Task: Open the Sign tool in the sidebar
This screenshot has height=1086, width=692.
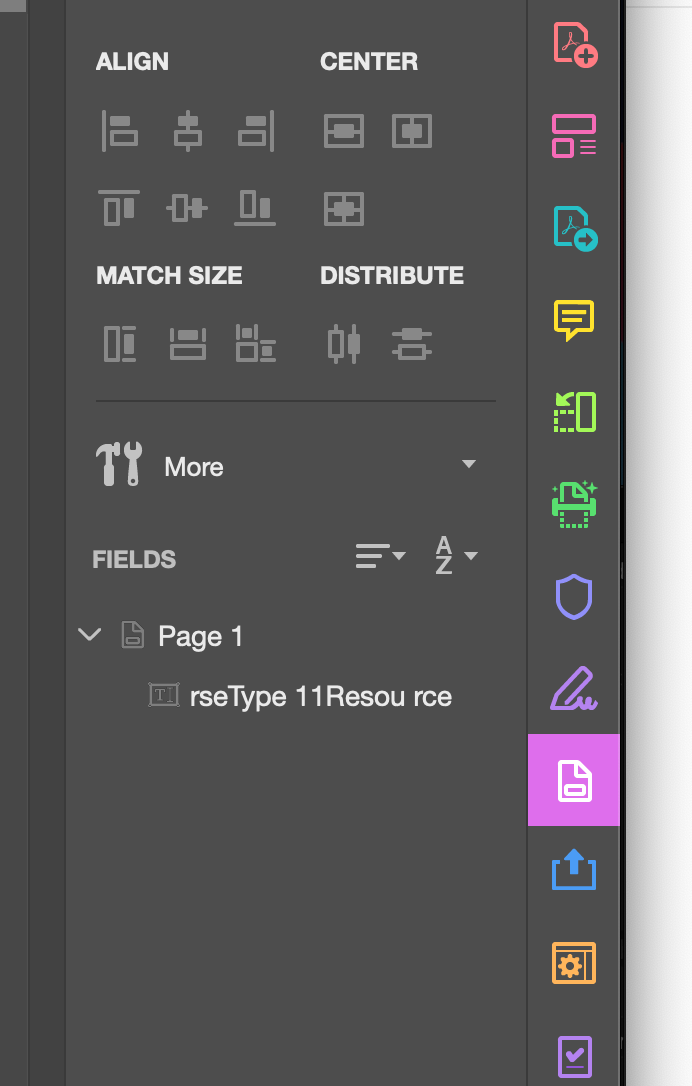Action: (573, 688)
